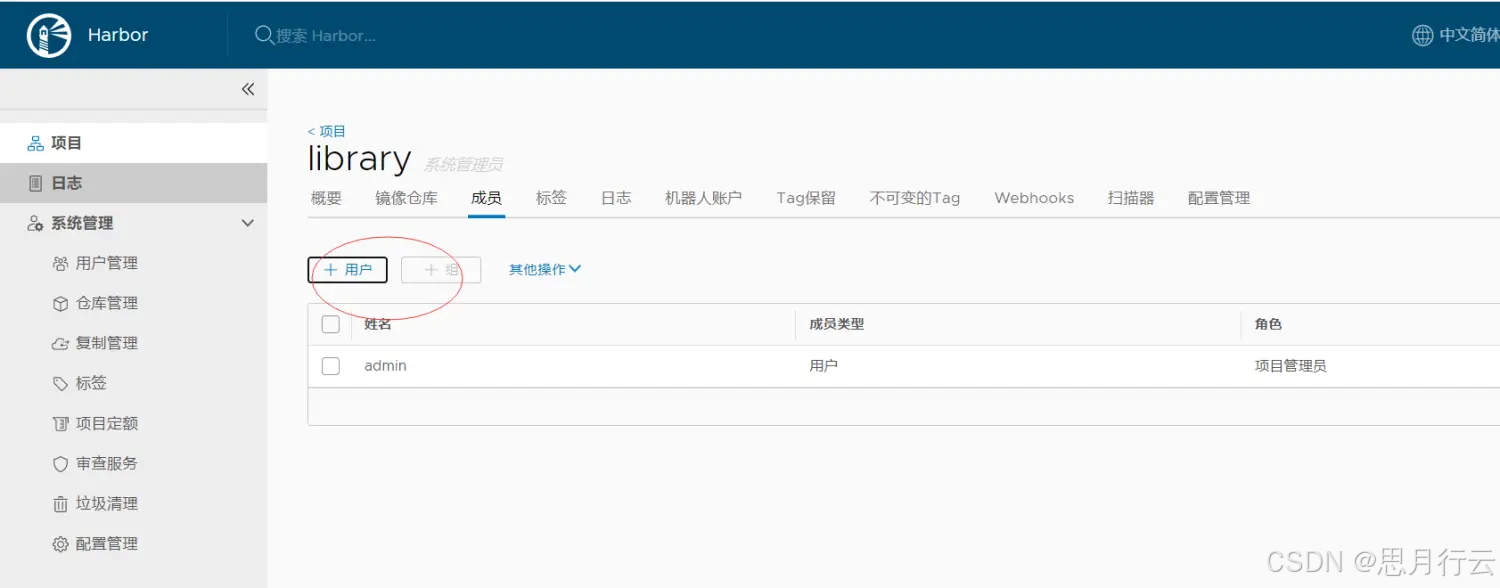
Task: Open the 机器人账户 tab
Action: click(704, 198)
